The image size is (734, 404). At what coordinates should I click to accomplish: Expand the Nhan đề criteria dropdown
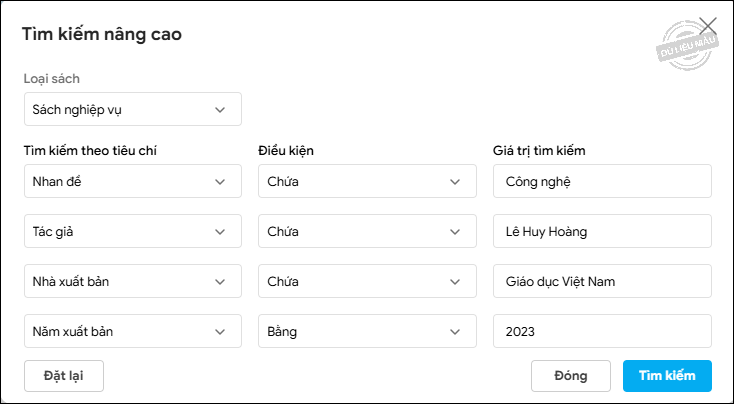pyautogui.click(x=132, y=181)
